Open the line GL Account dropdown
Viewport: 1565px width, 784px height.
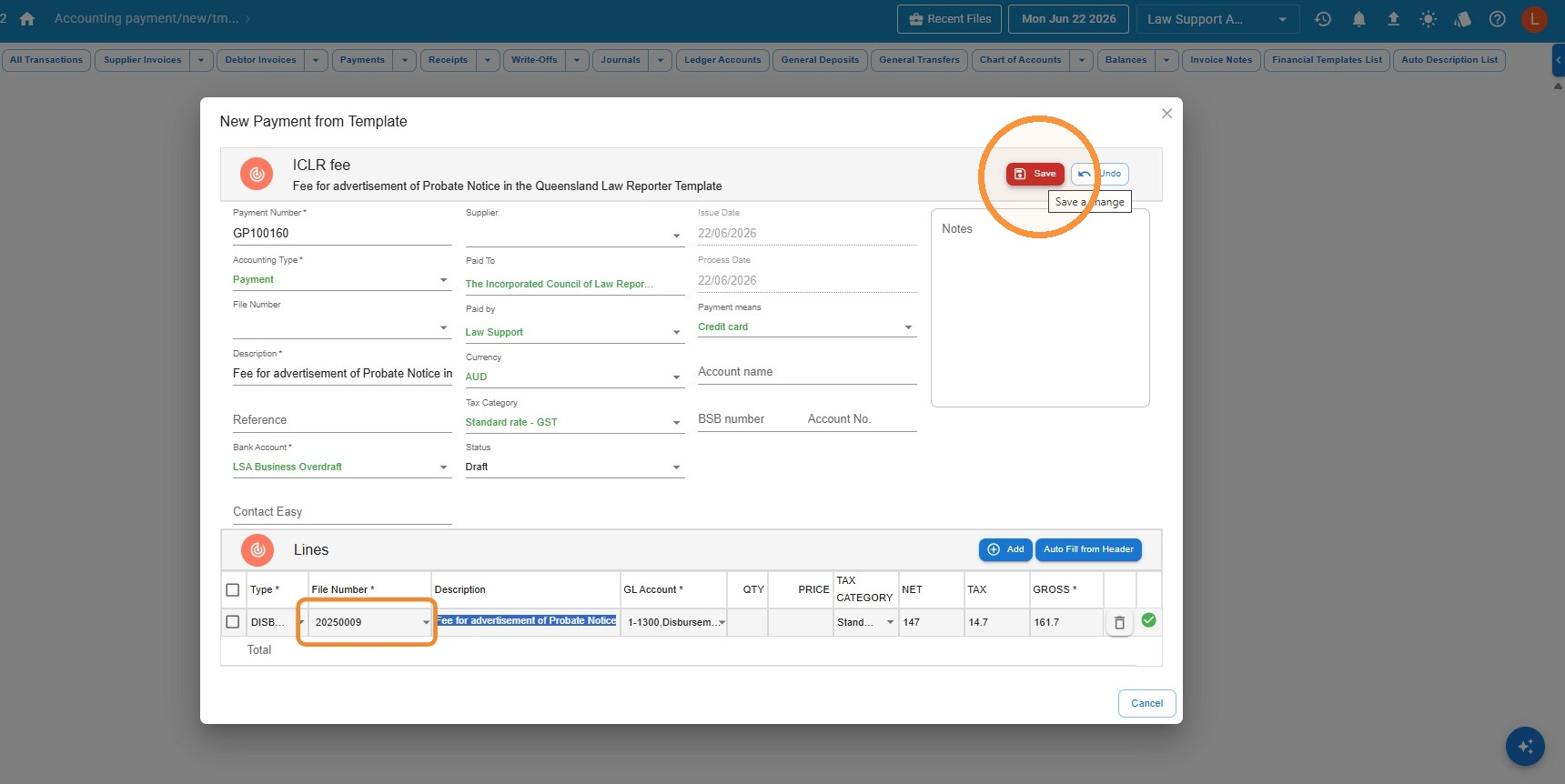tap(722, 623)
